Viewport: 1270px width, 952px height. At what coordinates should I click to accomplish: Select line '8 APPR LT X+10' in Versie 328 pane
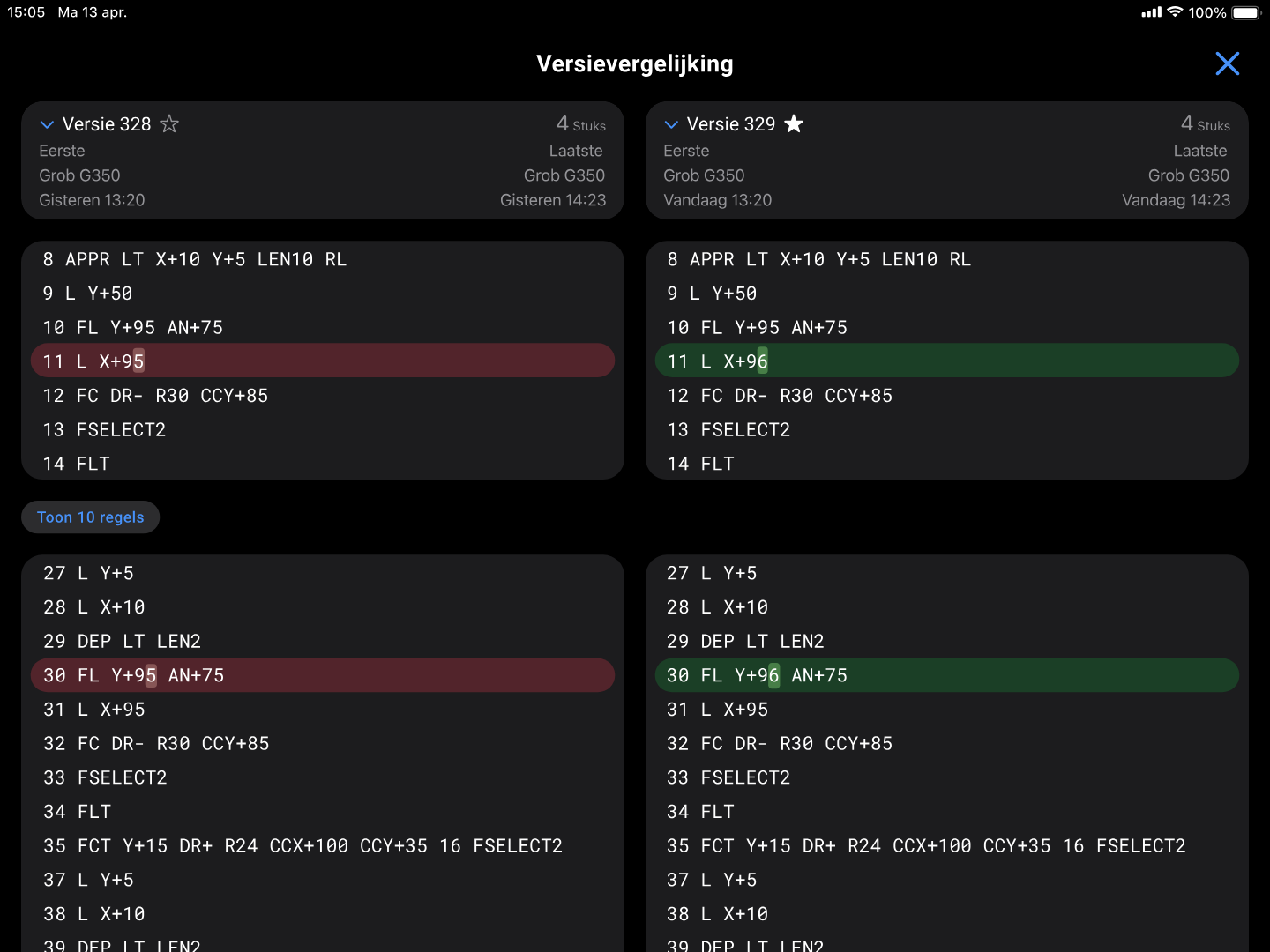coord(323,259)
